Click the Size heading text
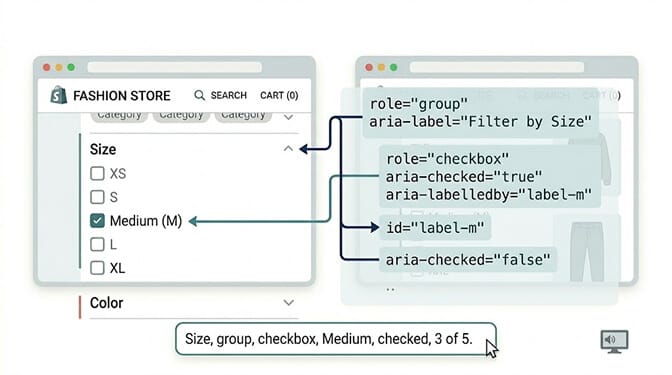Screen dimensions: 672x375 click(103, 149)
